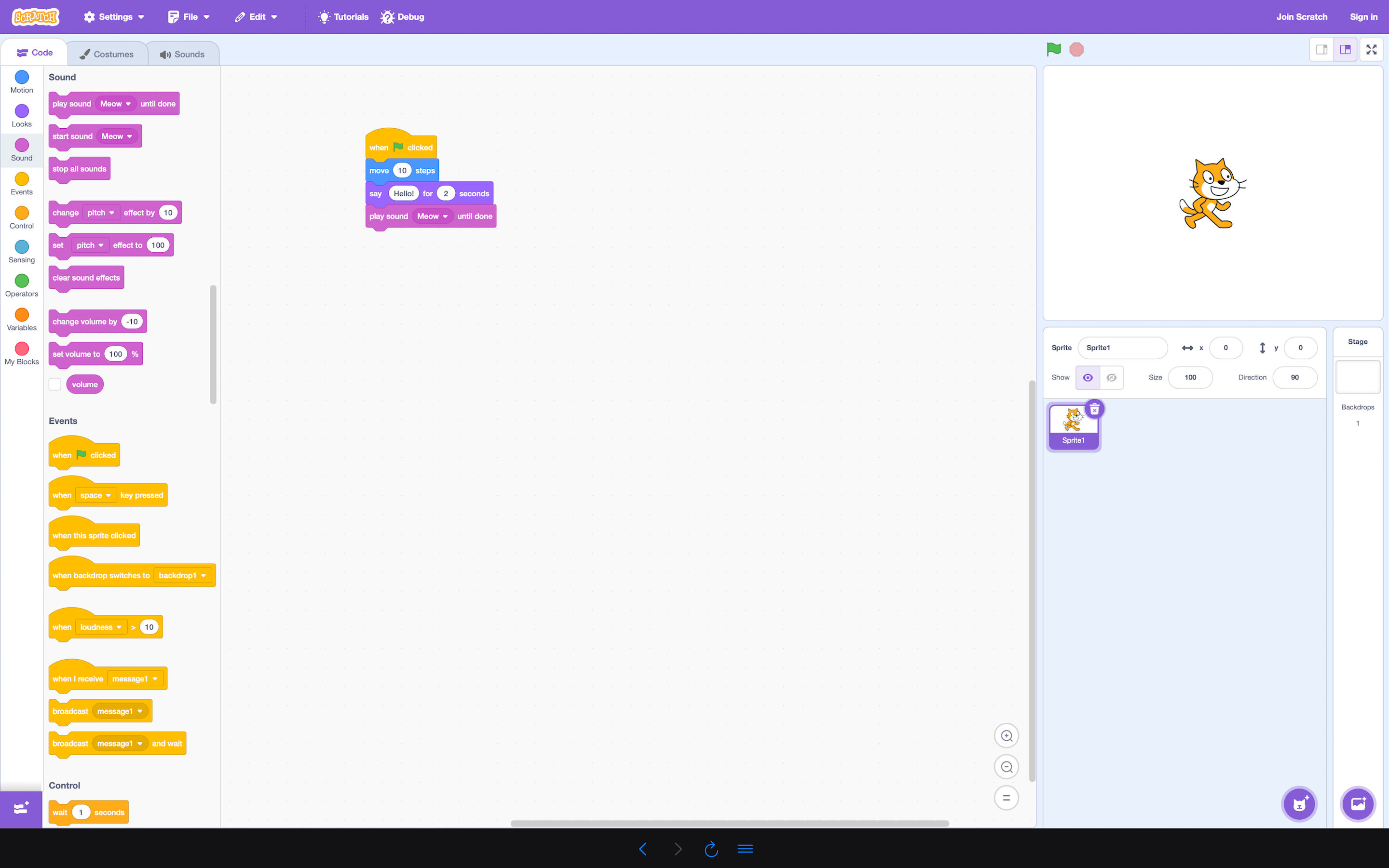Open the space key dropdown

(x=95, y=495)
